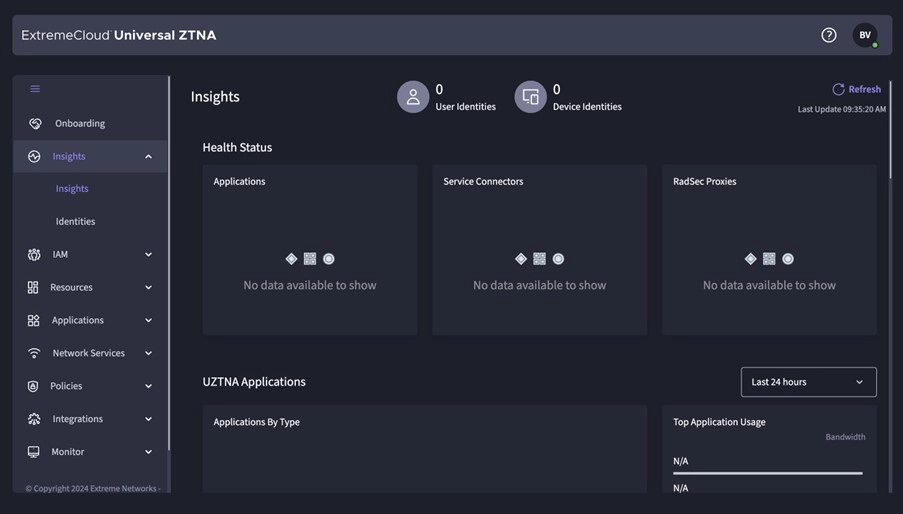Viewport: 903px width, 514px height.
Task: Click the Network Services wifi icon
Action: [34, 354]
